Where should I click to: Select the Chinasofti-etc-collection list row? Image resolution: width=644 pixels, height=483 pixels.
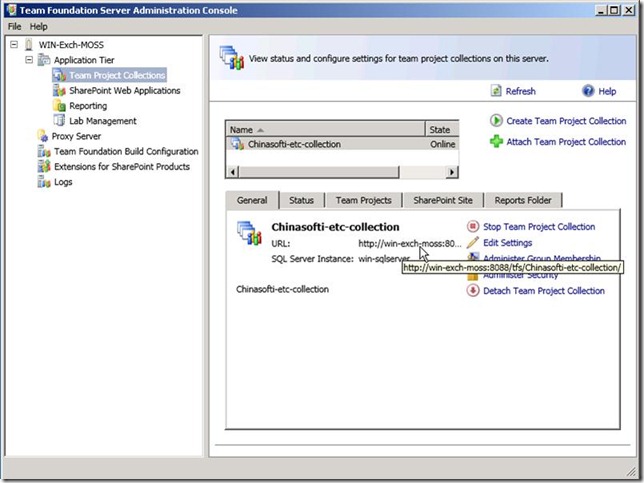[x=342, y=144]
